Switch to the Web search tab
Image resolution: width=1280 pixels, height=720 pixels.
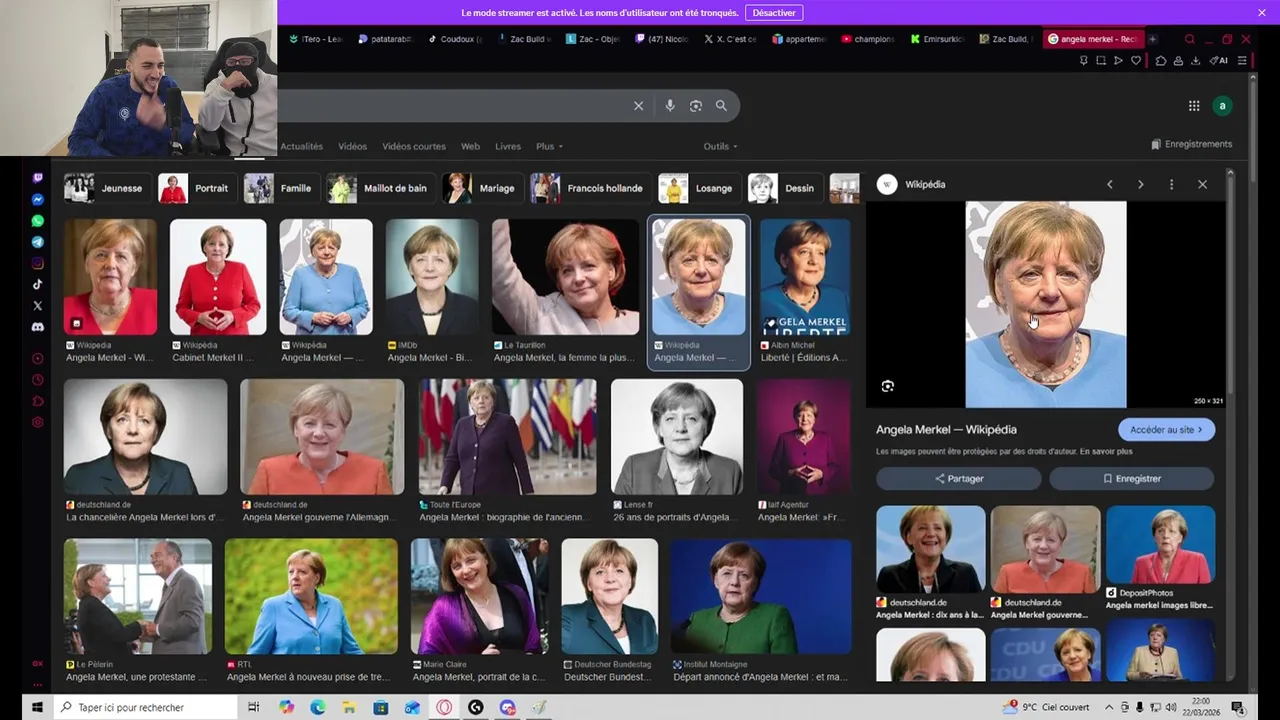click(470, 146)
